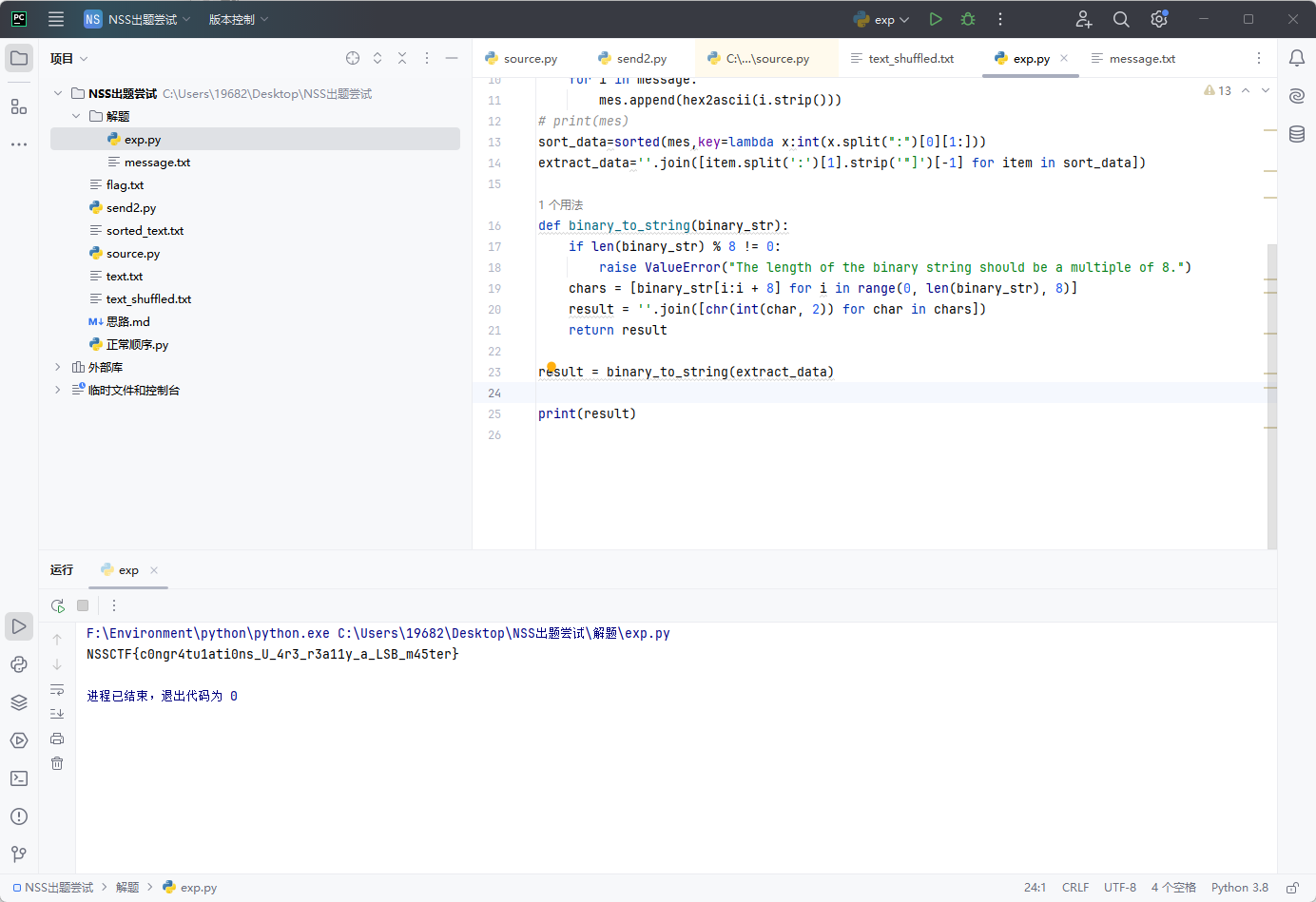Clear the run console output with trash icon
Image resolution: width=1316 pixels, height=902 pixels.
coord(57,763)
